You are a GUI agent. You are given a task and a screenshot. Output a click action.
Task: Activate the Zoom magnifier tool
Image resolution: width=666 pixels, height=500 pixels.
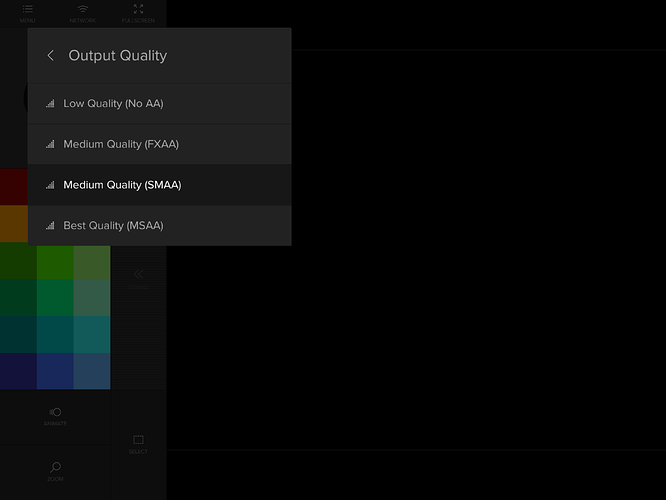click(55, 468)
